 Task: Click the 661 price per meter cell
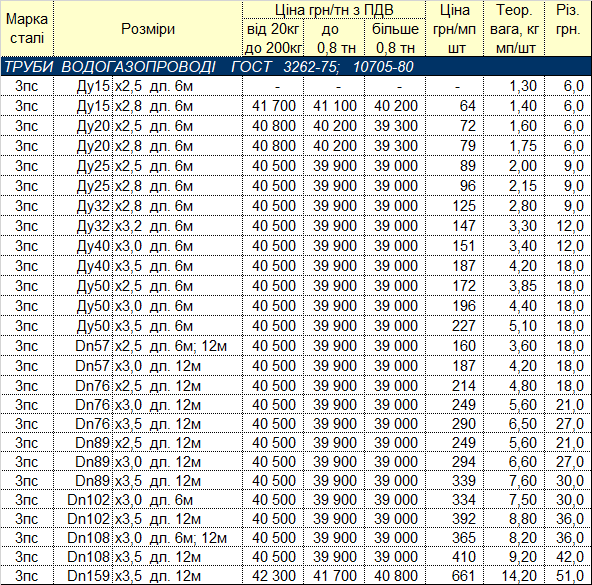pyautogui.click(x=455, y=576)
